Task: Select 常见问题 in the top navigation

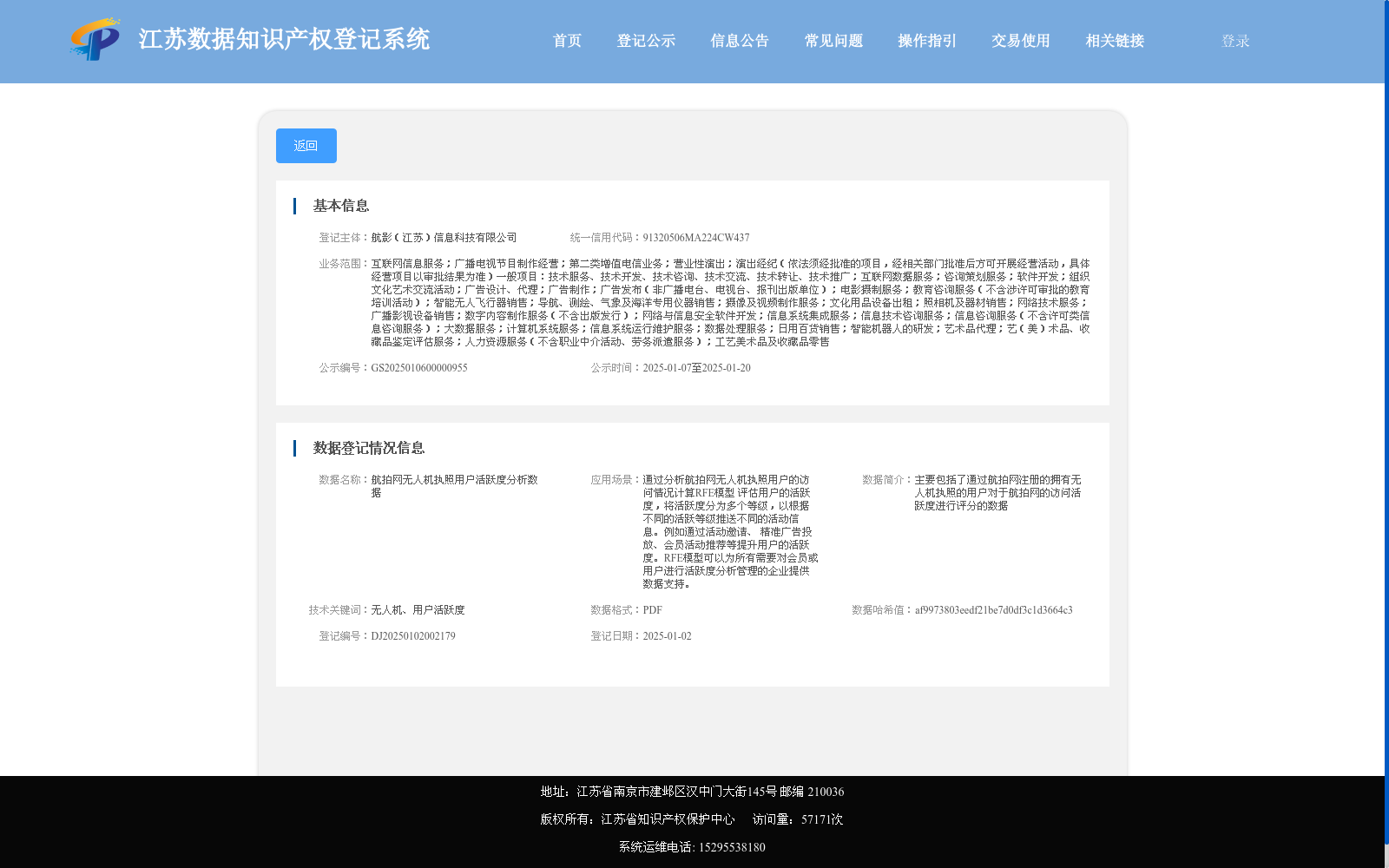Action: (x=833, y=41)
